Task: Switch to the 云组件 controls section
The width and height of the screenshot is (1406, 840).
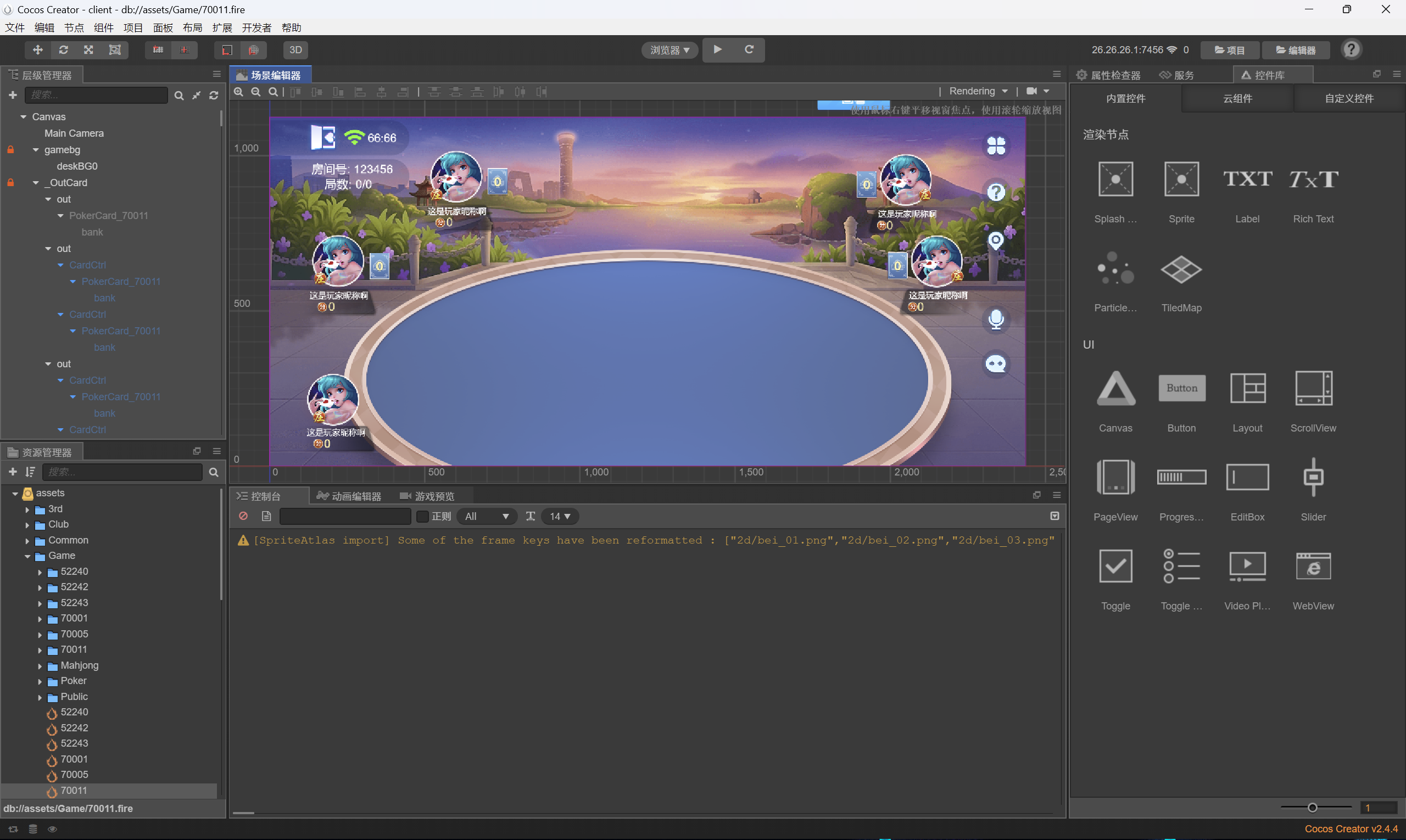Action: (1237, 98)
